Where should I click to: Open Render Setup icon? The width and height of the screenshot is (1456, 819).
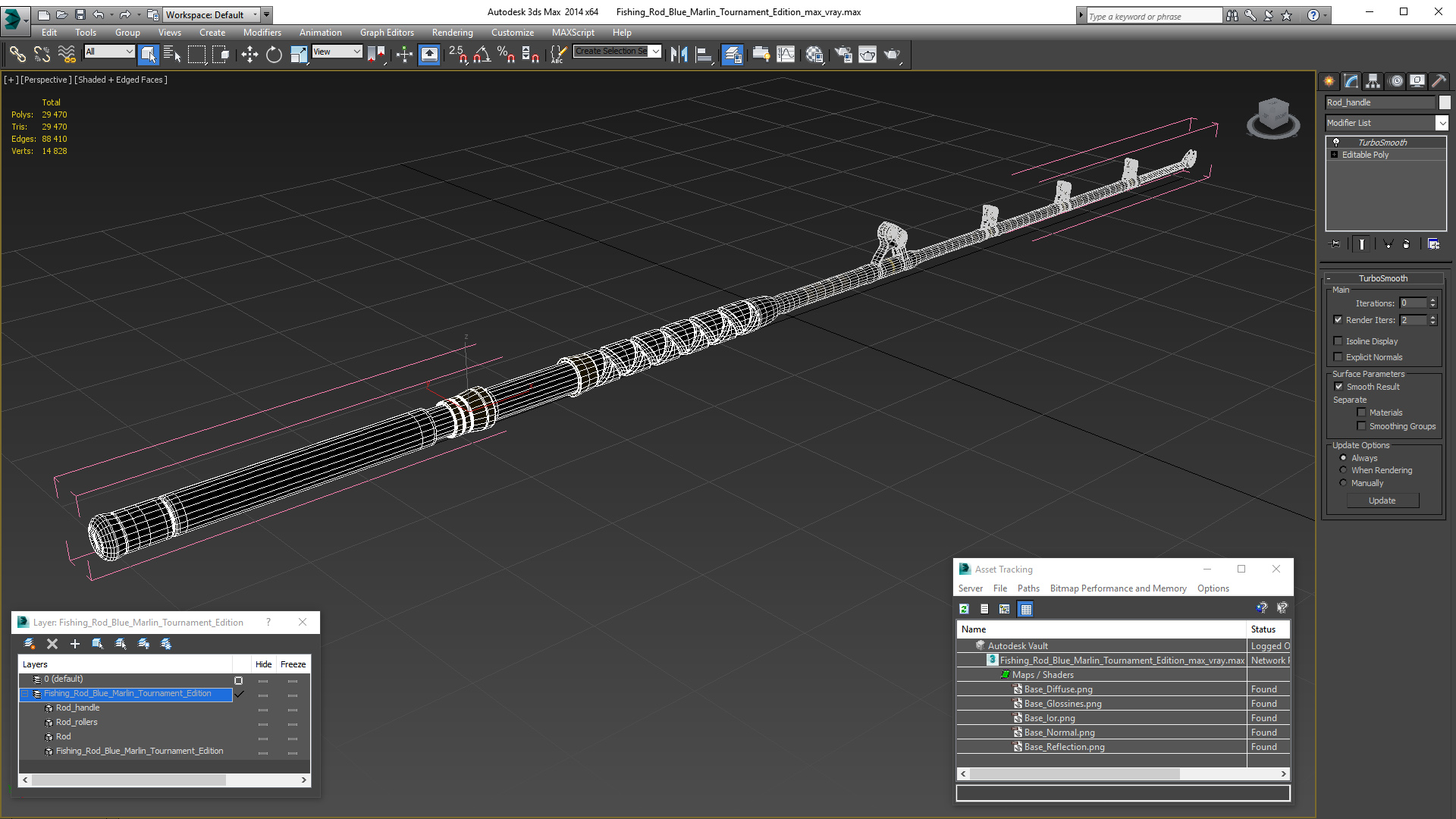(843, 54)
